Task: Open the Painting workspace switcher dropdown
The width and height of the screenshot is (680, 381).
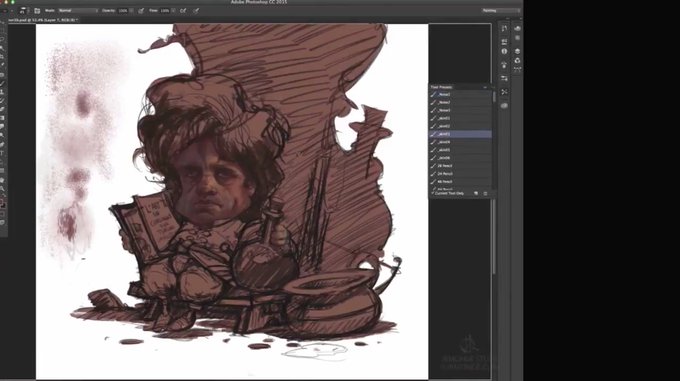Action: pos(501,10)
